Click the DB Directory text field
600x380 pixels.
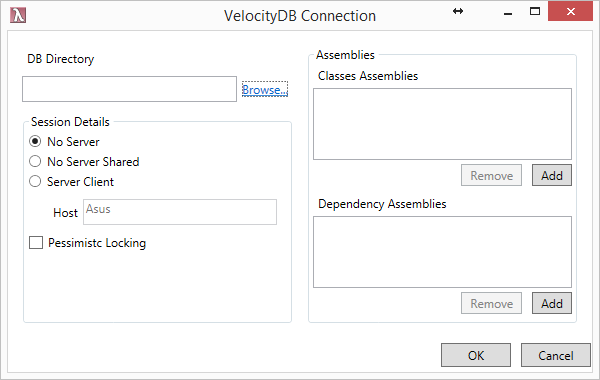tap(129, 89)
